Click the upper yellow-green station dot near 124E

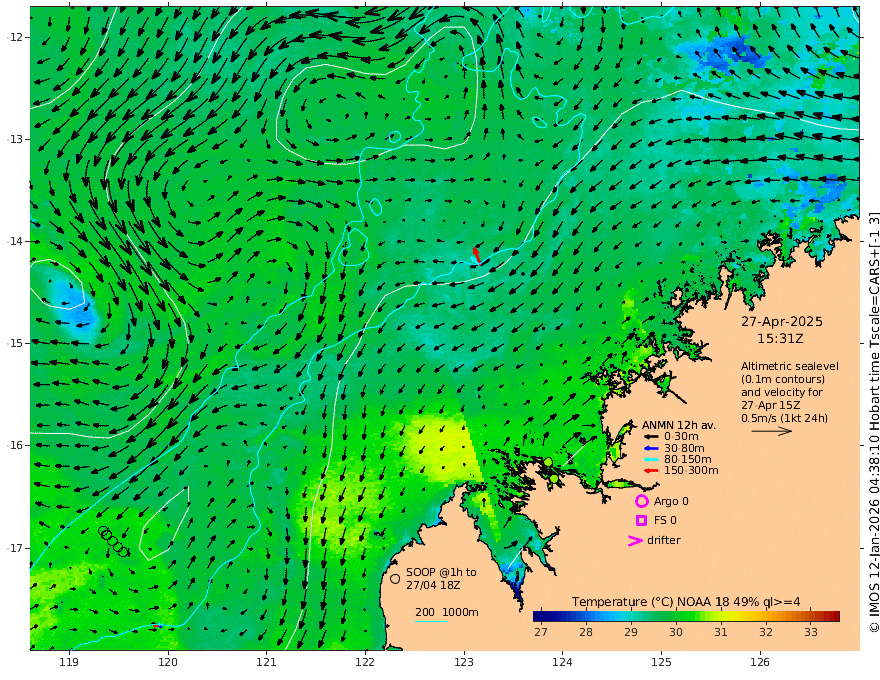pyautogui.click(x=548, y=462)
